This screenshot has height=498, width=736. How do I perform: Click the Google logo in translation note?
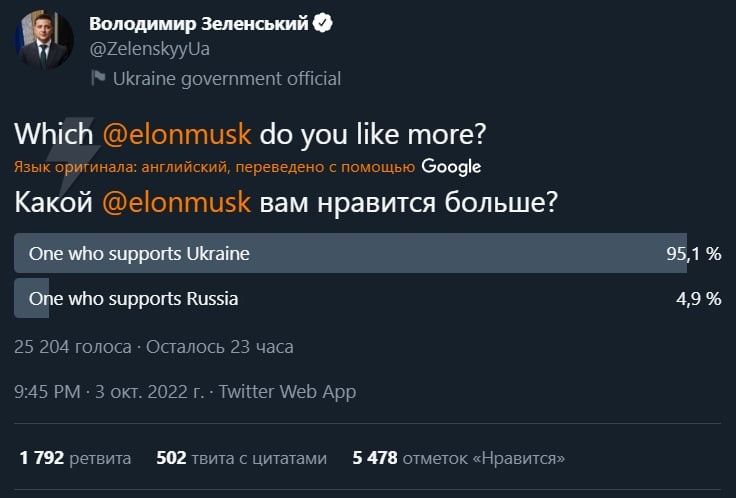[451, 166]
